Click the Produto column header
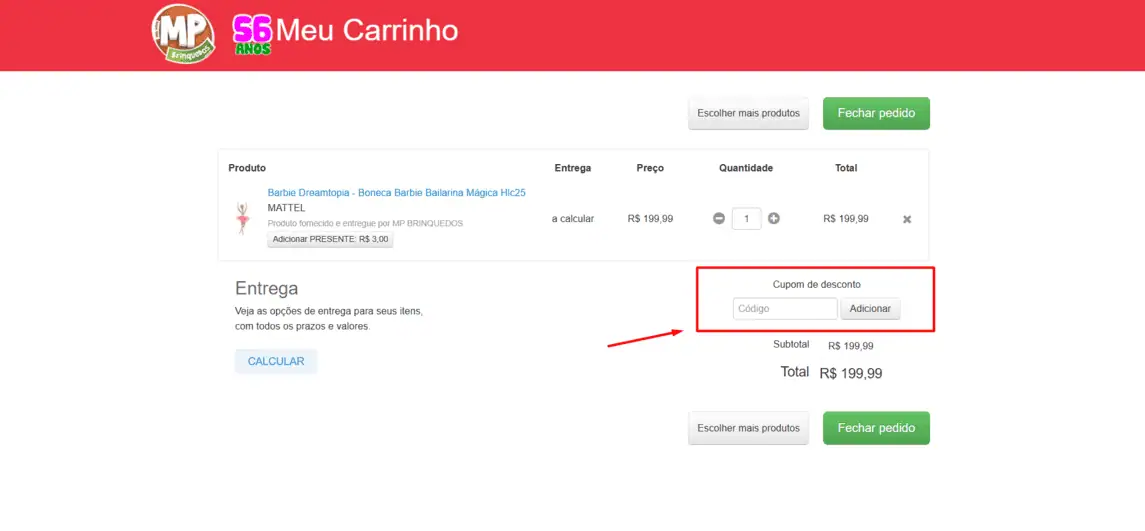Viewport: 1145px width, 531px height. (247, 168)
